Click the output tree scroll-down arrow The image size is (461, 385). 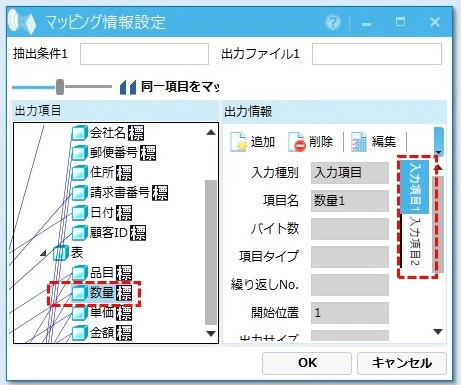coord(211,333)
